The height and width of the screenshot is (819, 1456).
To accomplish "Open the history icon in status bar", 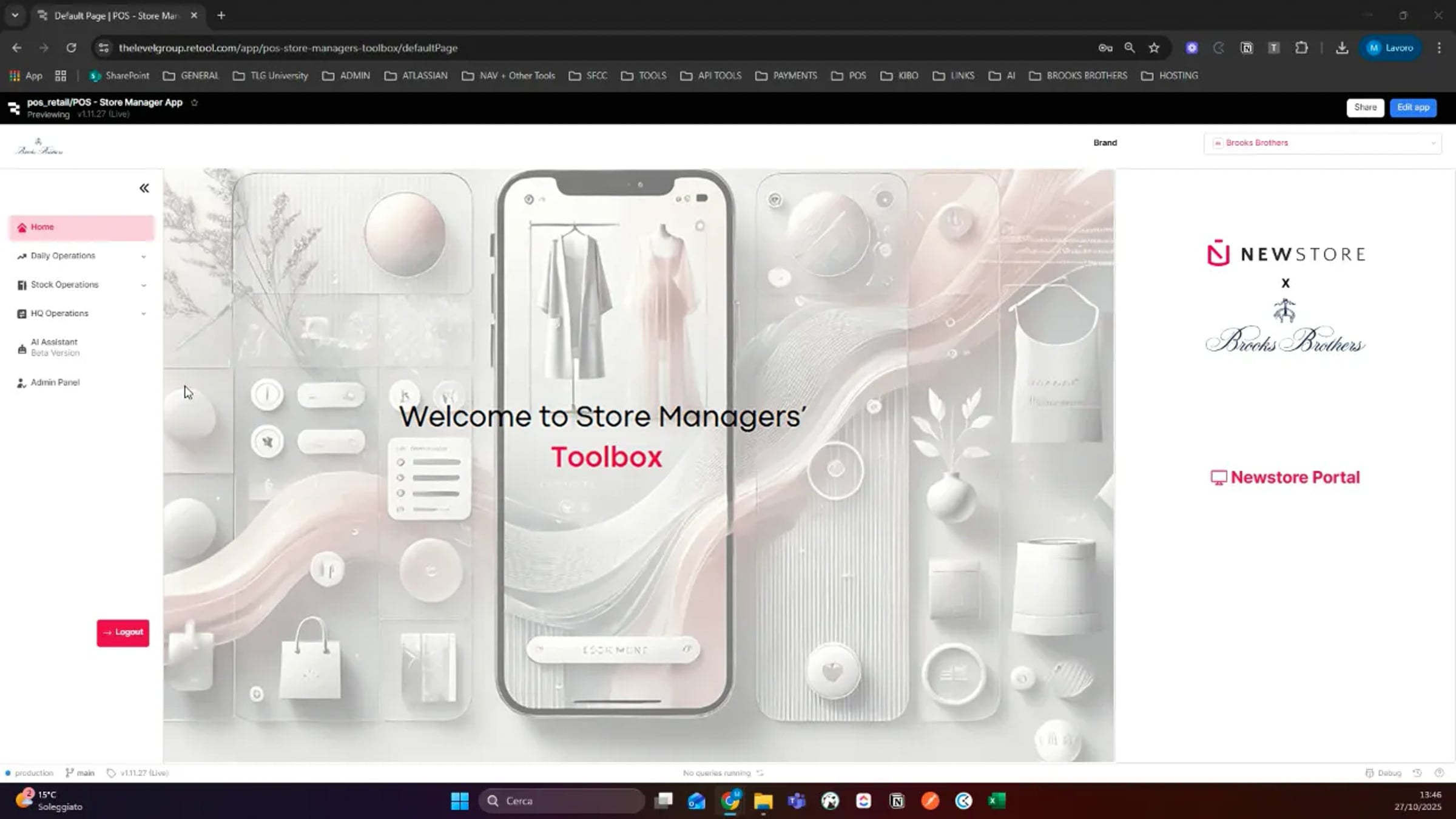I will 1417,773.
